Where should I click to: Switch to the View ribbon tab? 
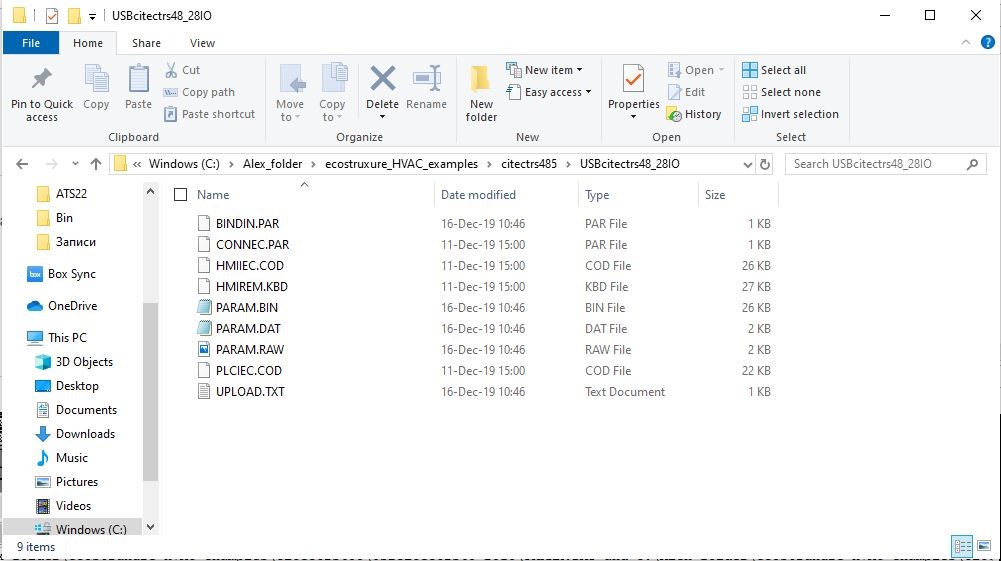[202, 43]
